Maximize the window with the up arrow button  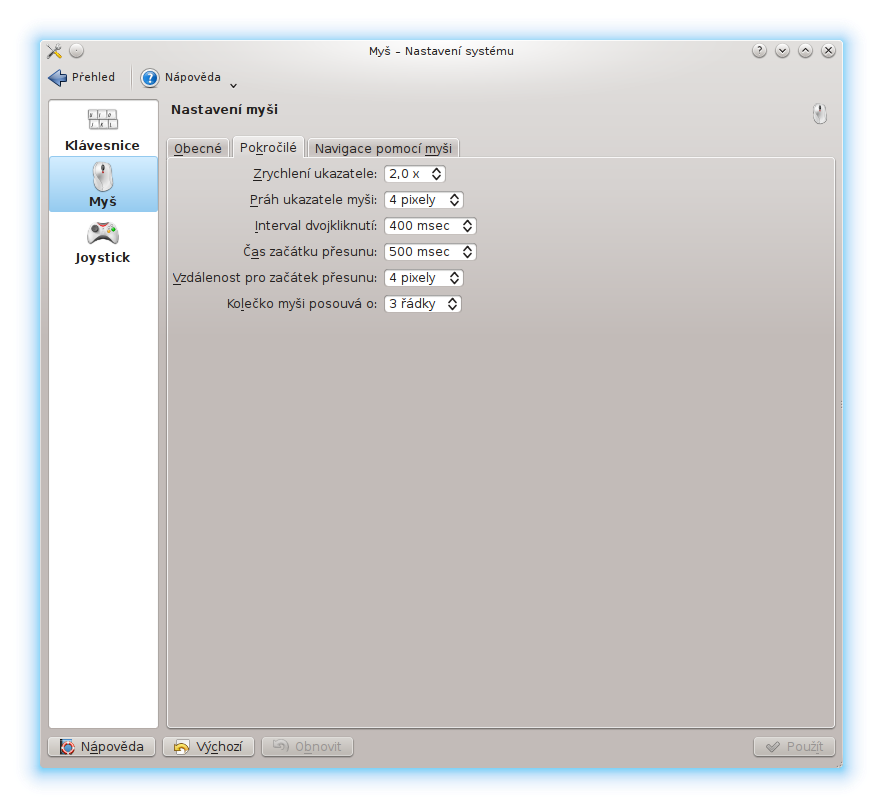(x=805, y=51)
